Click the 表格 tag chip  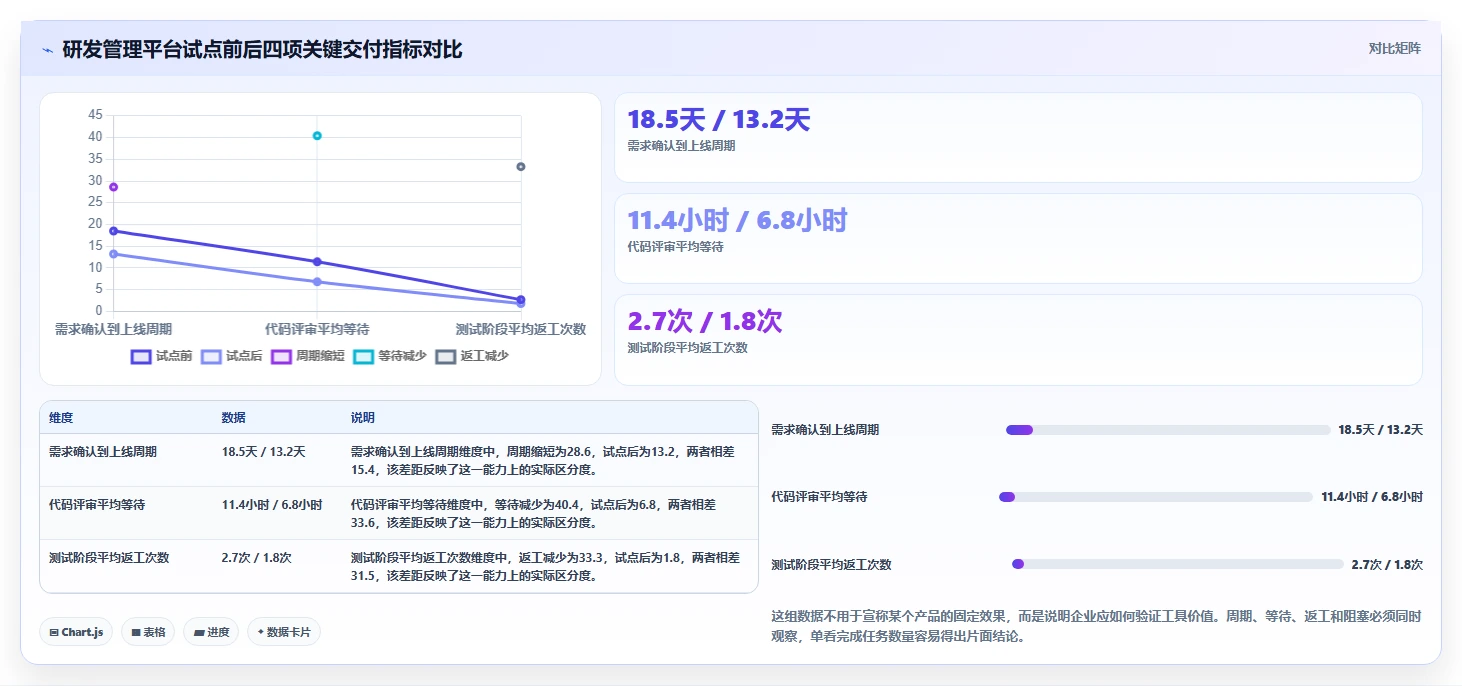coord(148,632)
